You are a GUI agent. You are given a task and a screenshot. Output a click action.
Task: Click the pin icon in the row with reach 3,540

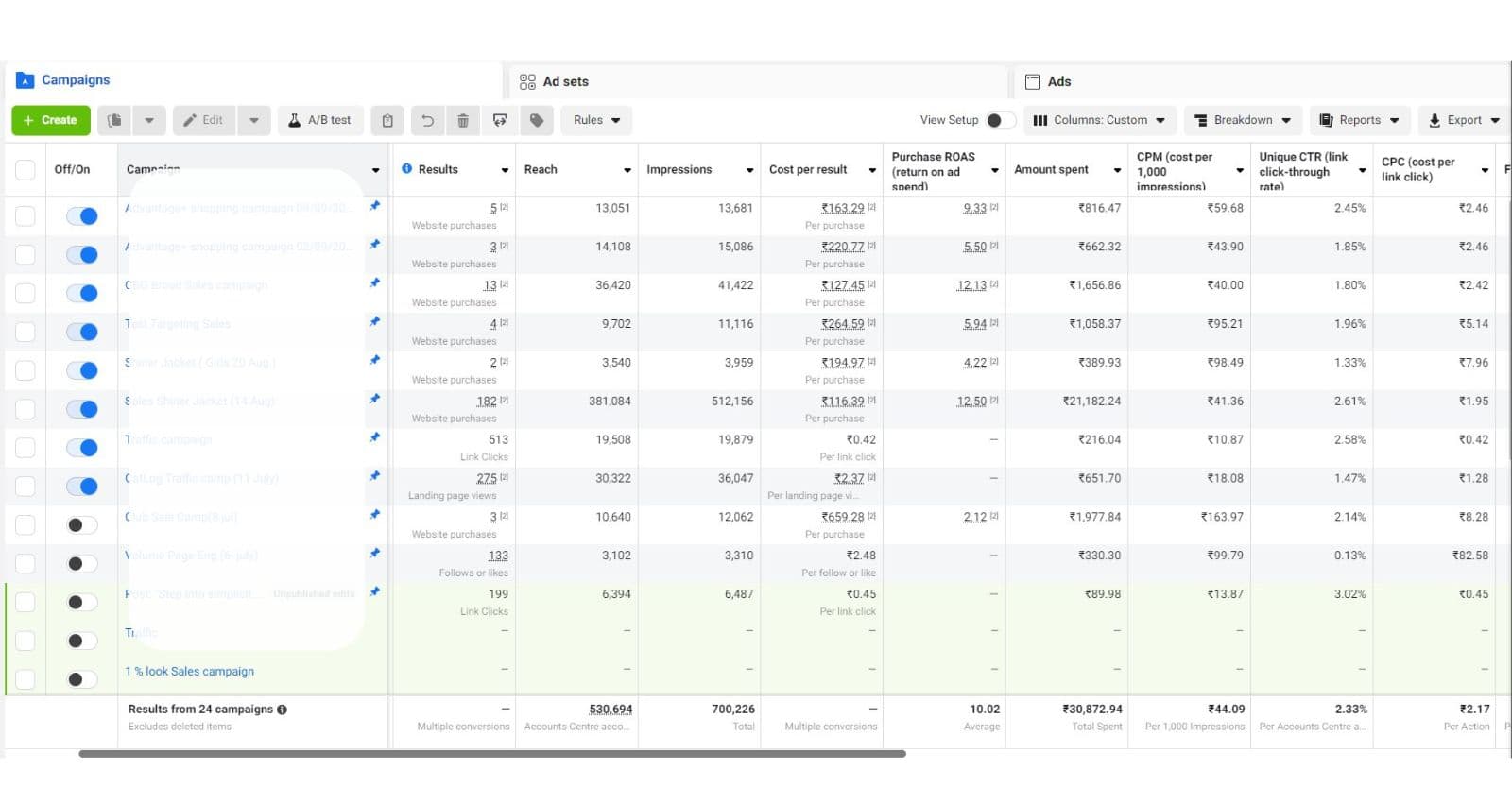[x=375, y=360]
